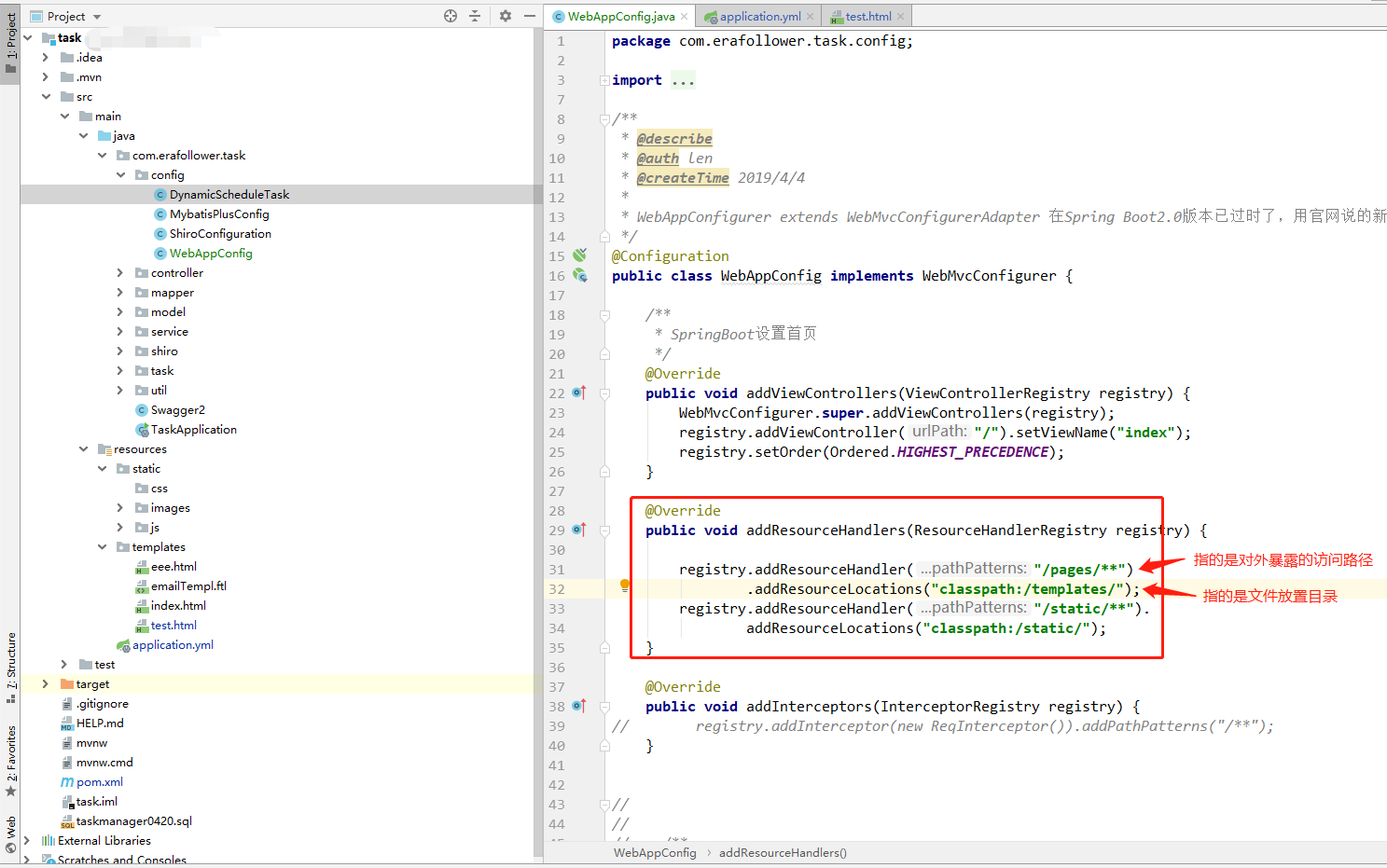The width and height of the screenshot is (1387, 868).
Task: Open the Project view dropdown
Action: (x=97, y=17)
